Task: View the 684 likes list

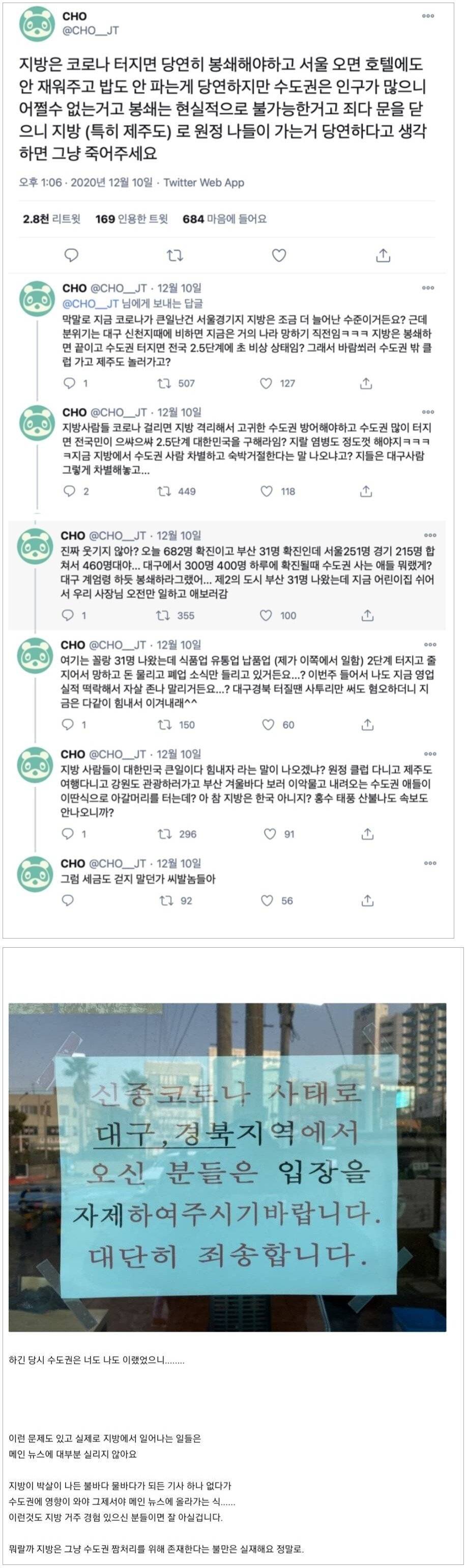Action: point(224,219)
